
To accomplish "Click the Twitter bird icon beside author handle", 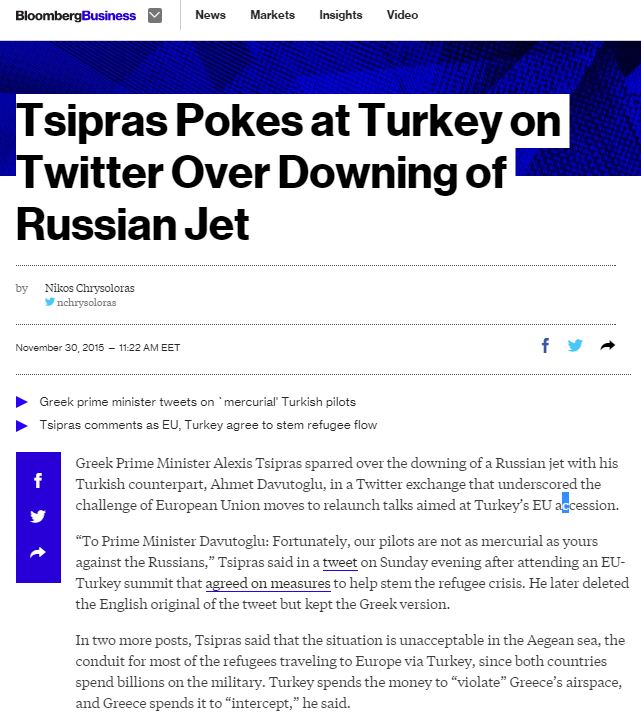I will coord(50,302).
